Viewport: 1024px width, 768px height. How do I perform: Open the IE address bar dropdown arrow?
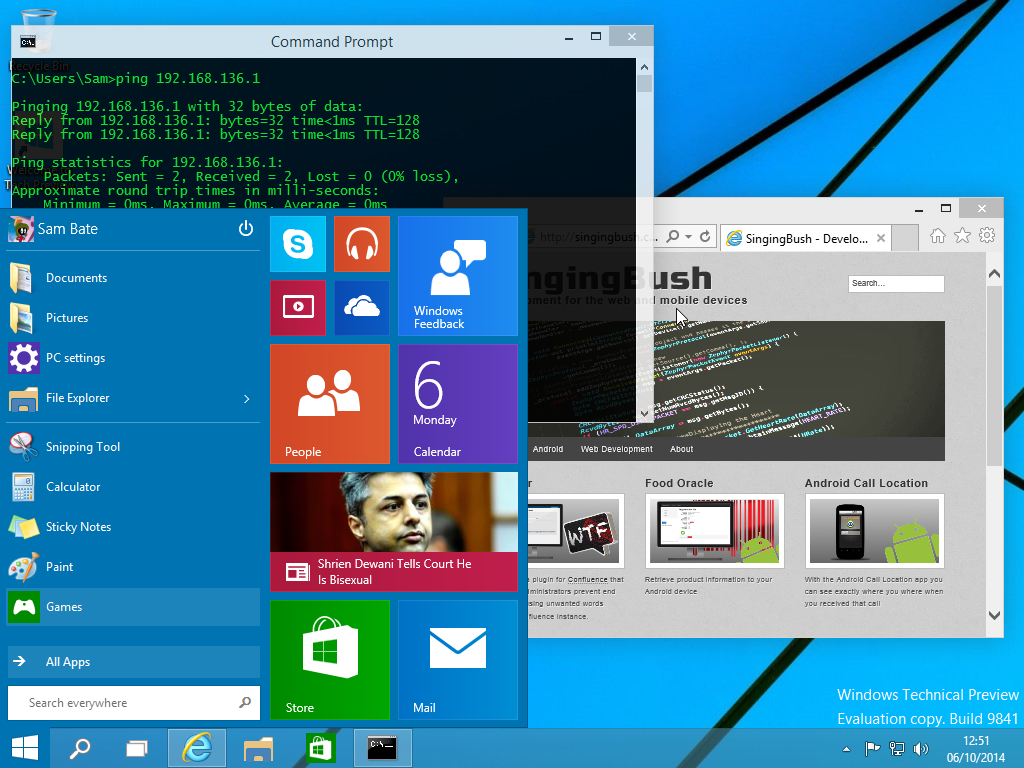click(x=688, y=236)
